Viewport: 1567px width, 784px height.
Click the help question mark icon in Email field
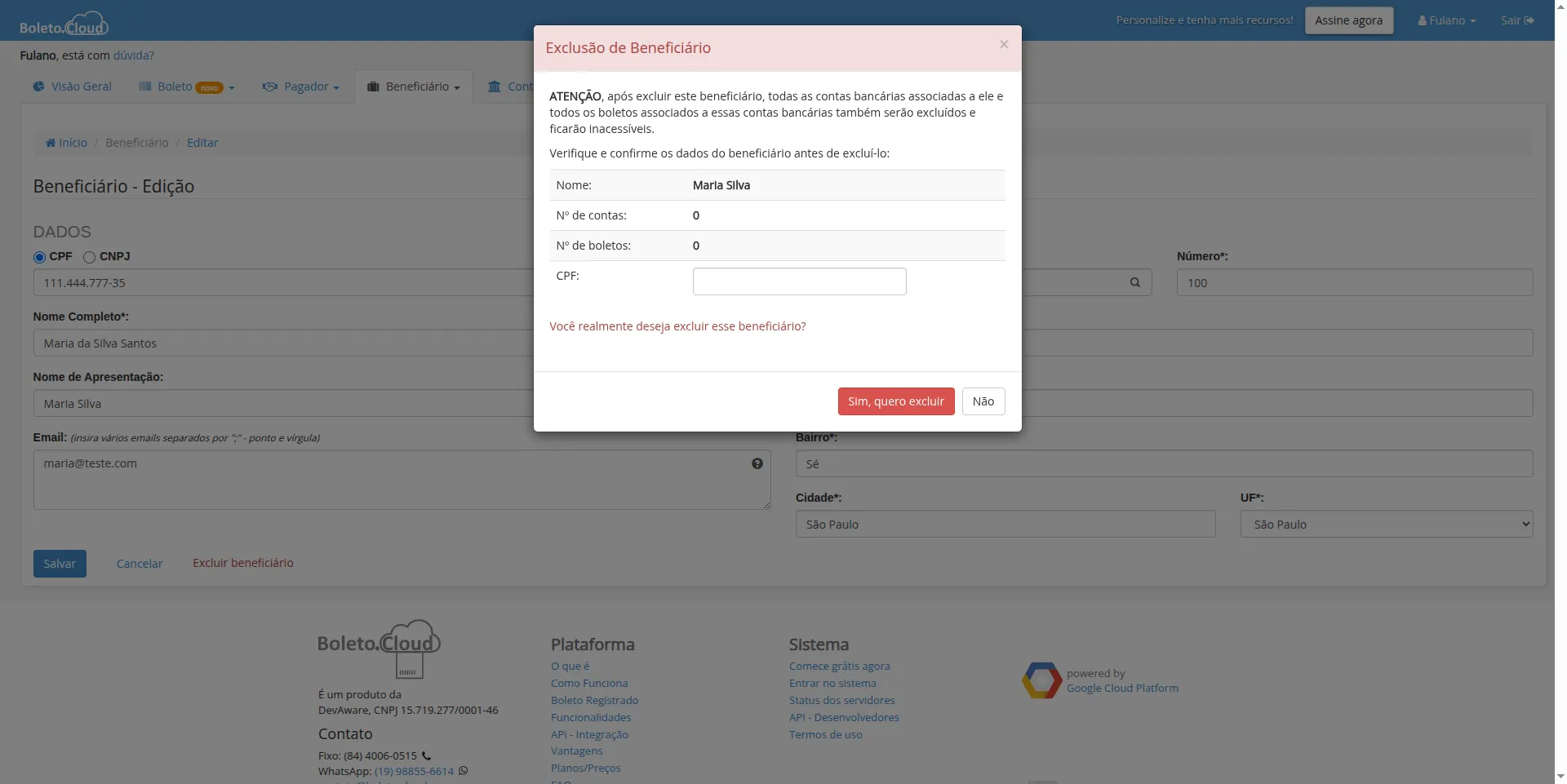pyautogui.click(x=757, y=463)
